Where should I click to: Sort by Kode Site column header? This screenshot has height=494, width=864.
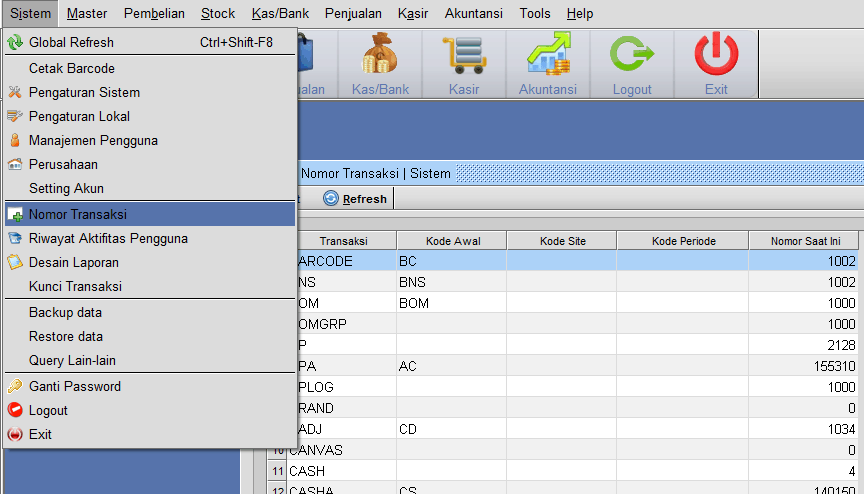coord(563,241)
